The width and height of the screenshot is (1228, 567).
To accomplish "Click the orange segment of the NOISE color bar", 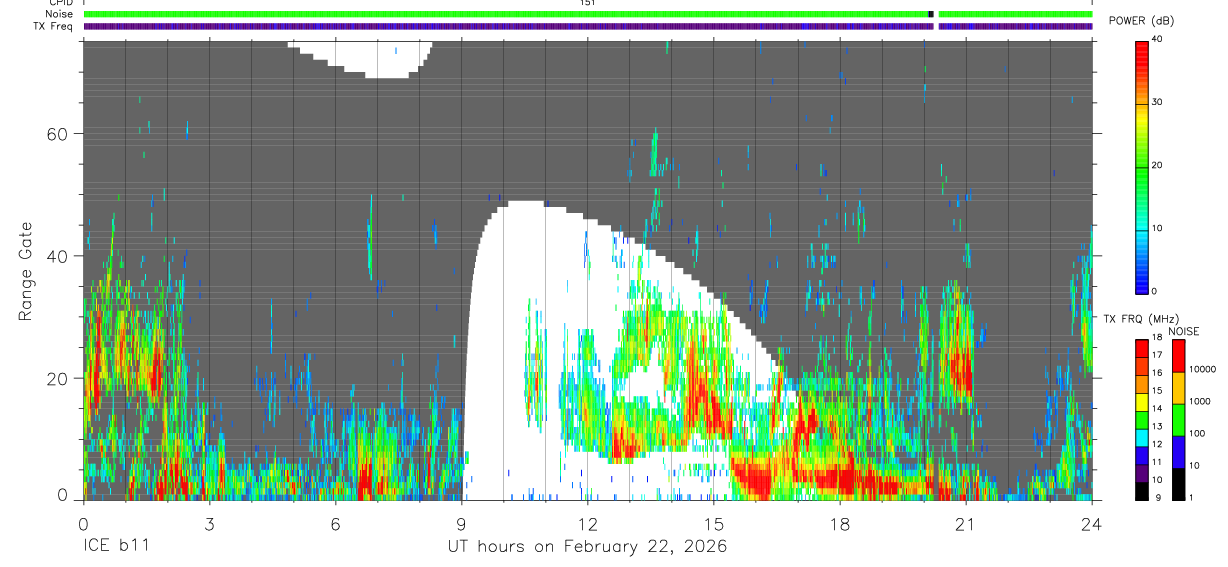I will (x=1179, y=387).
